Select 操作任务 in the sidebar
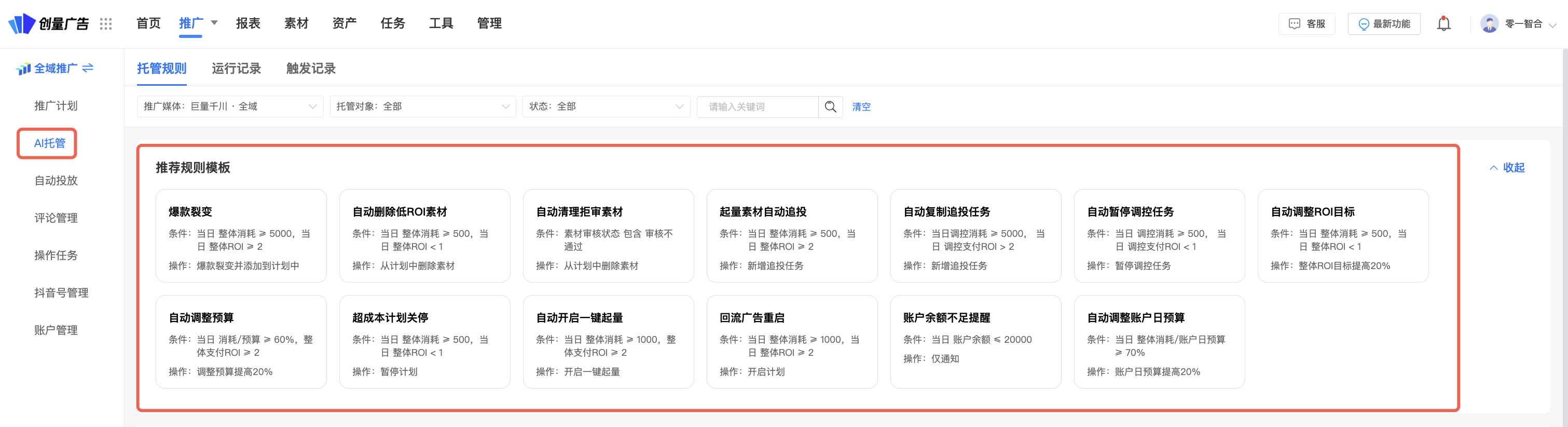This screenshot has height=427, width=1568. coord(56,255)
